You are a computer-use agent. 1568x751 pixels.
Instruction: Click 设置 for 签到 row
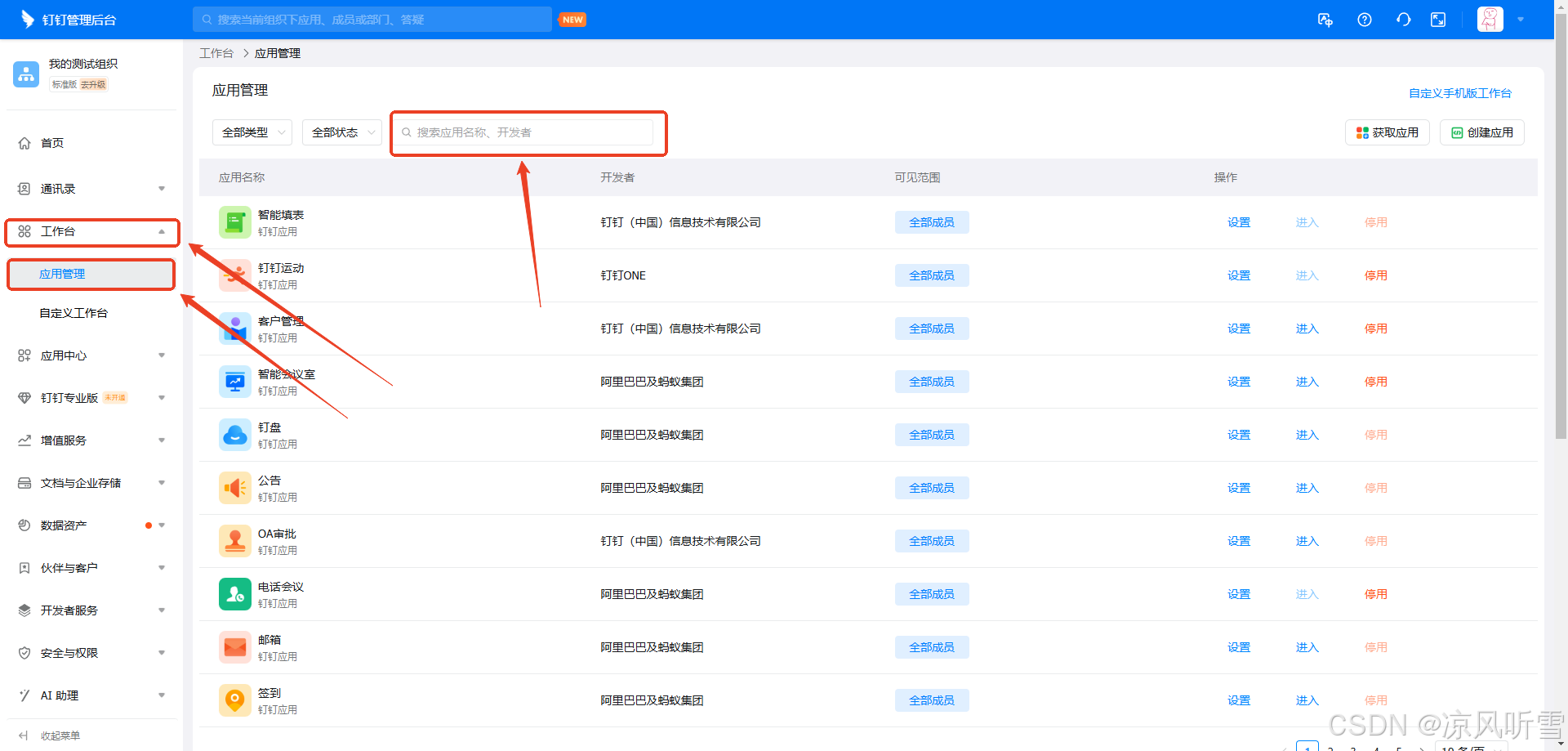pyautogui.click(x=1239, y=700)
